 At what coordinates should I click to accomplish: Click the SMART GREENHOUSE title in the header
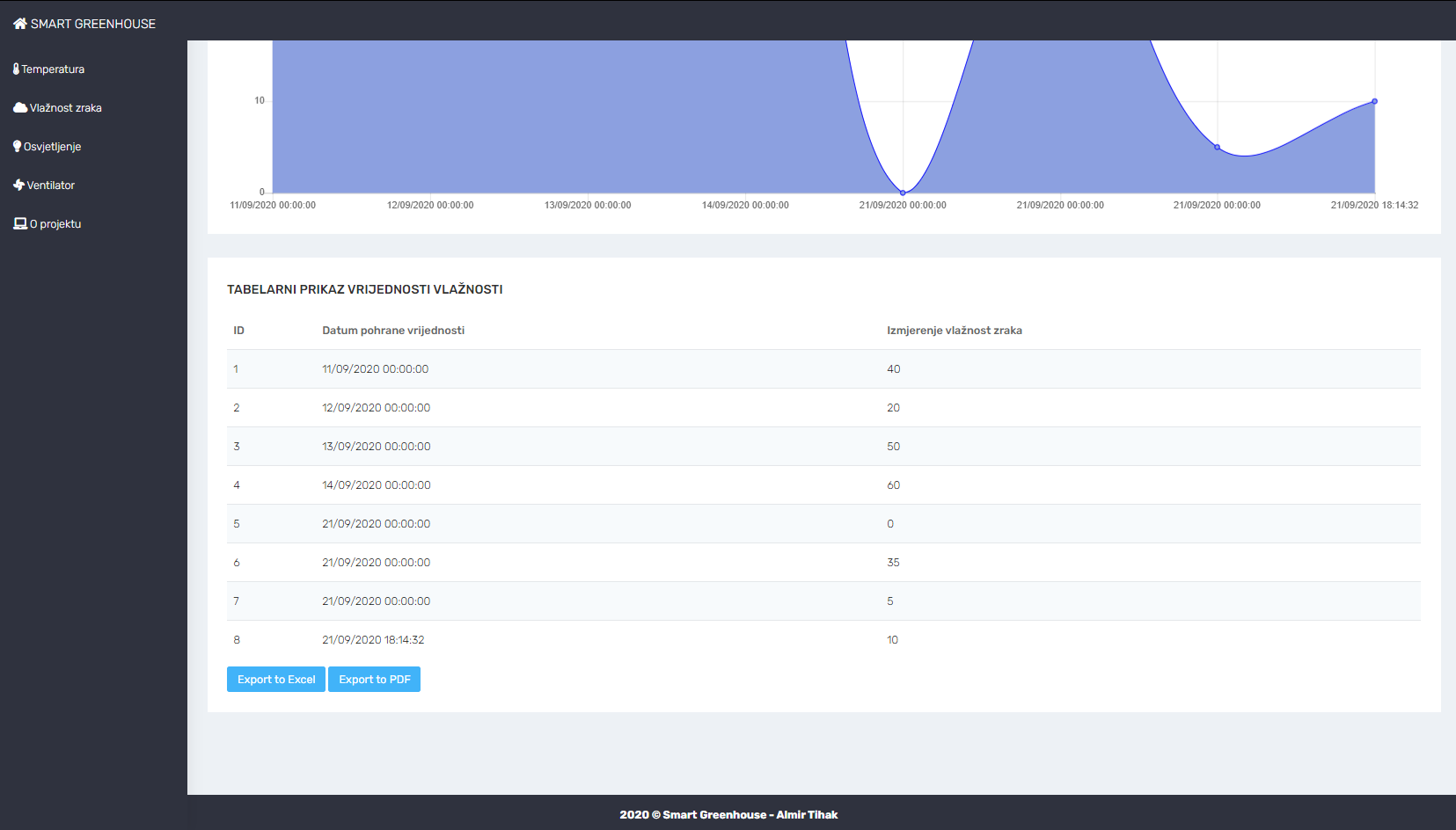point(91,24)
